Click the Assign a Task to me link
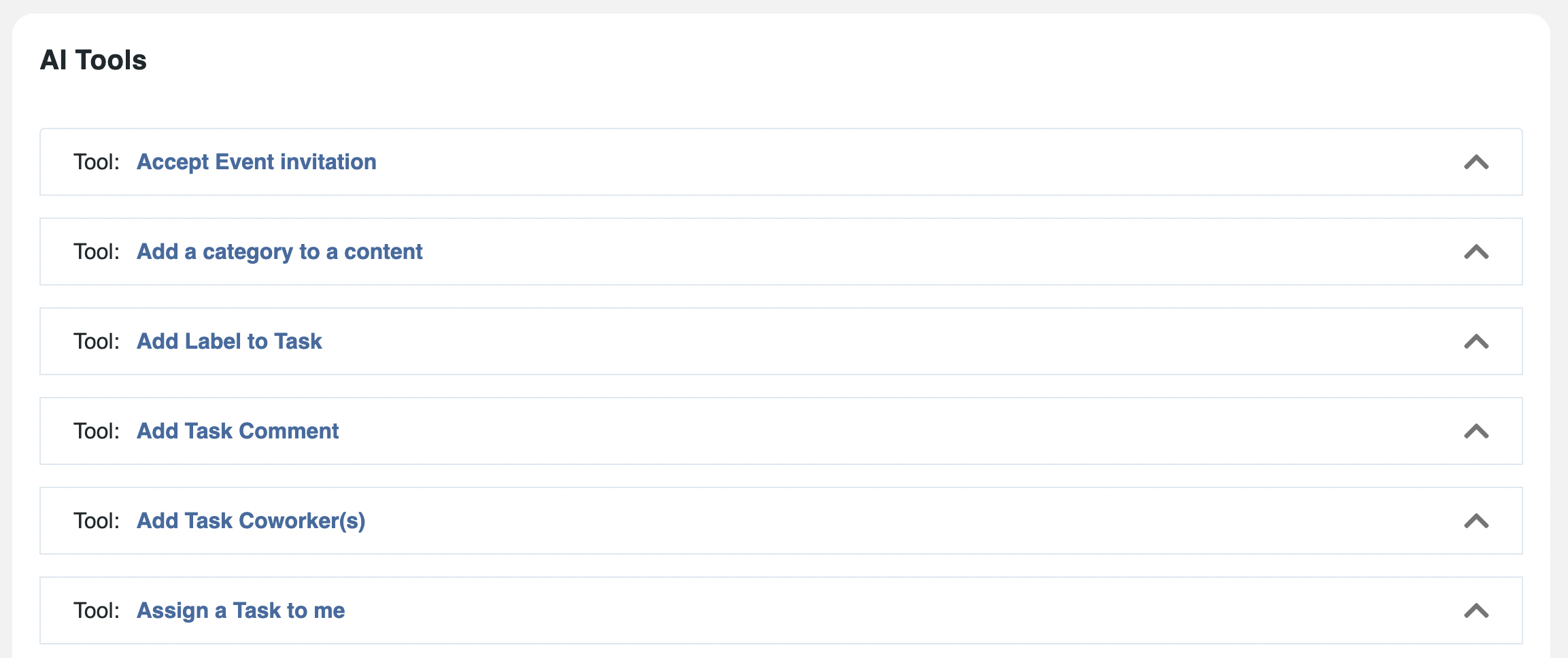Viewport: 1568px width, 658px height. click(241, 610)
